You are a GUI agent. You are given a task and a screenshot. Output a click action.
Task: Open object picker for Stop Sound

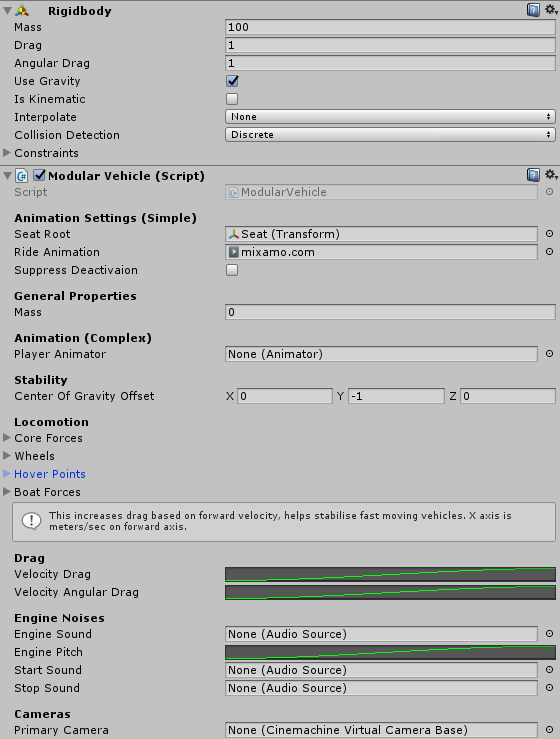pos(549,688)
